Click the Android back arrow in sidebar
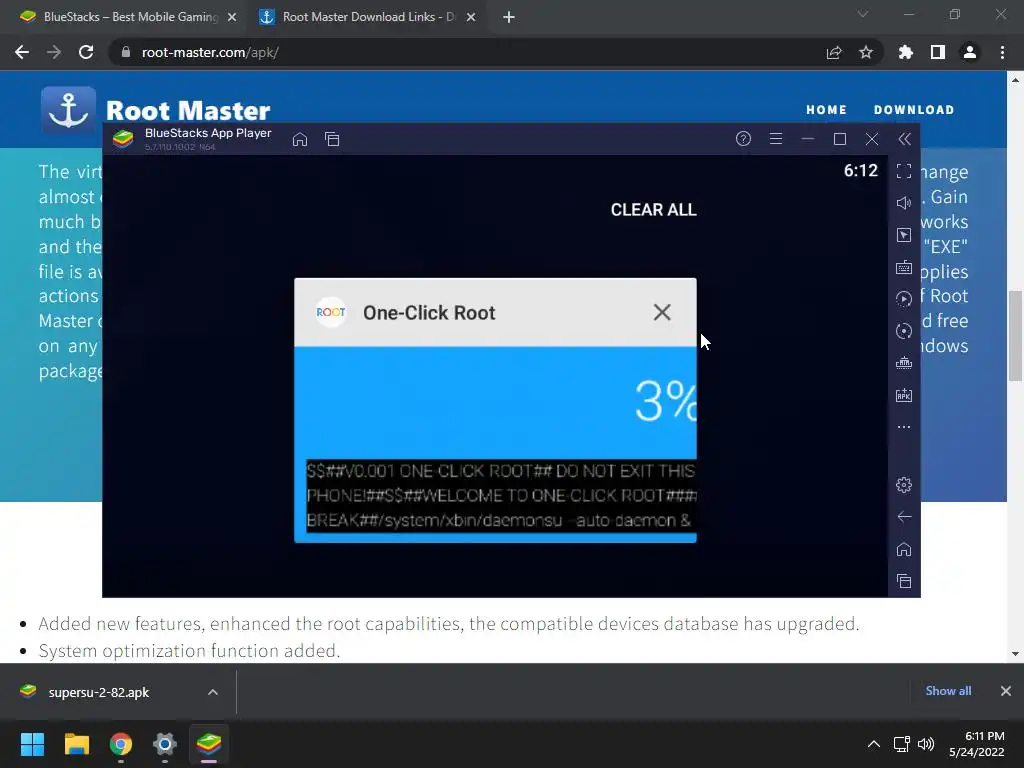 904,517
